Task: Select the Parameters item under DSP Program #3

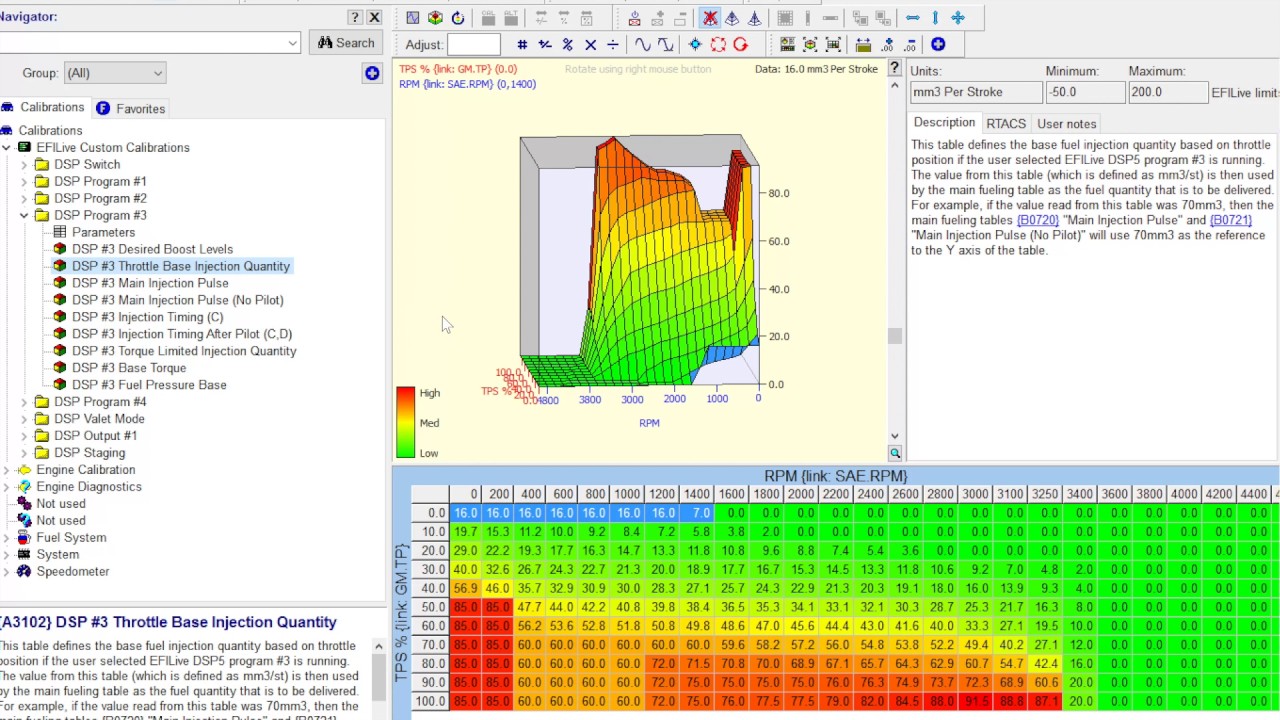Action: (103, 232)
